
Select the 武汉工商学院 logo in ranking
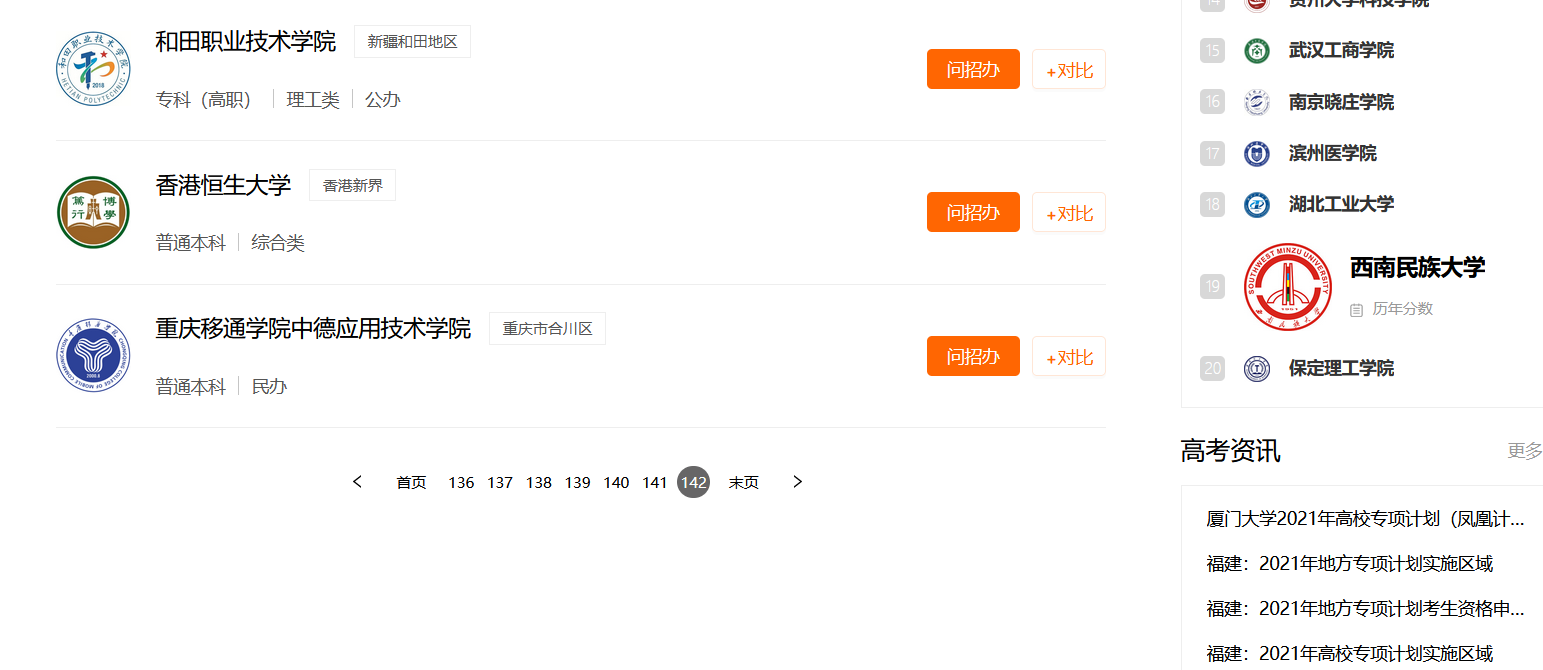(x=1256, y=50)
